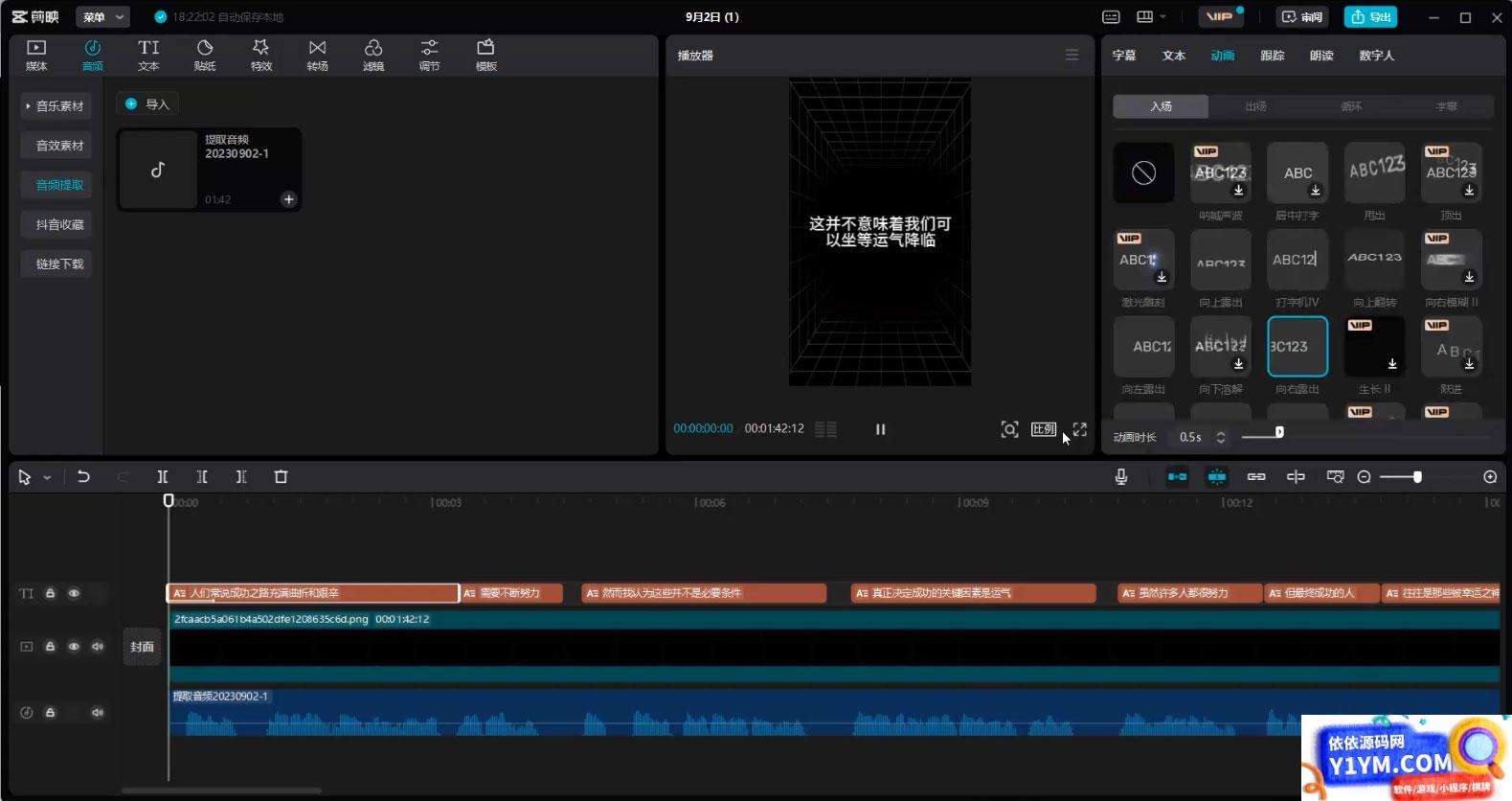Click the 导出 export button
Image resolution: width=1512 pixels, height=801 pixels.
coord(1370,16)
